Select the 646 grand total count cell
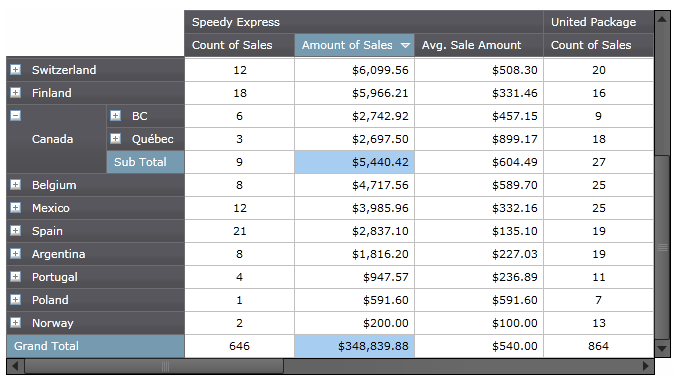This screenshot has height=380, width=675. pos(239,346)
